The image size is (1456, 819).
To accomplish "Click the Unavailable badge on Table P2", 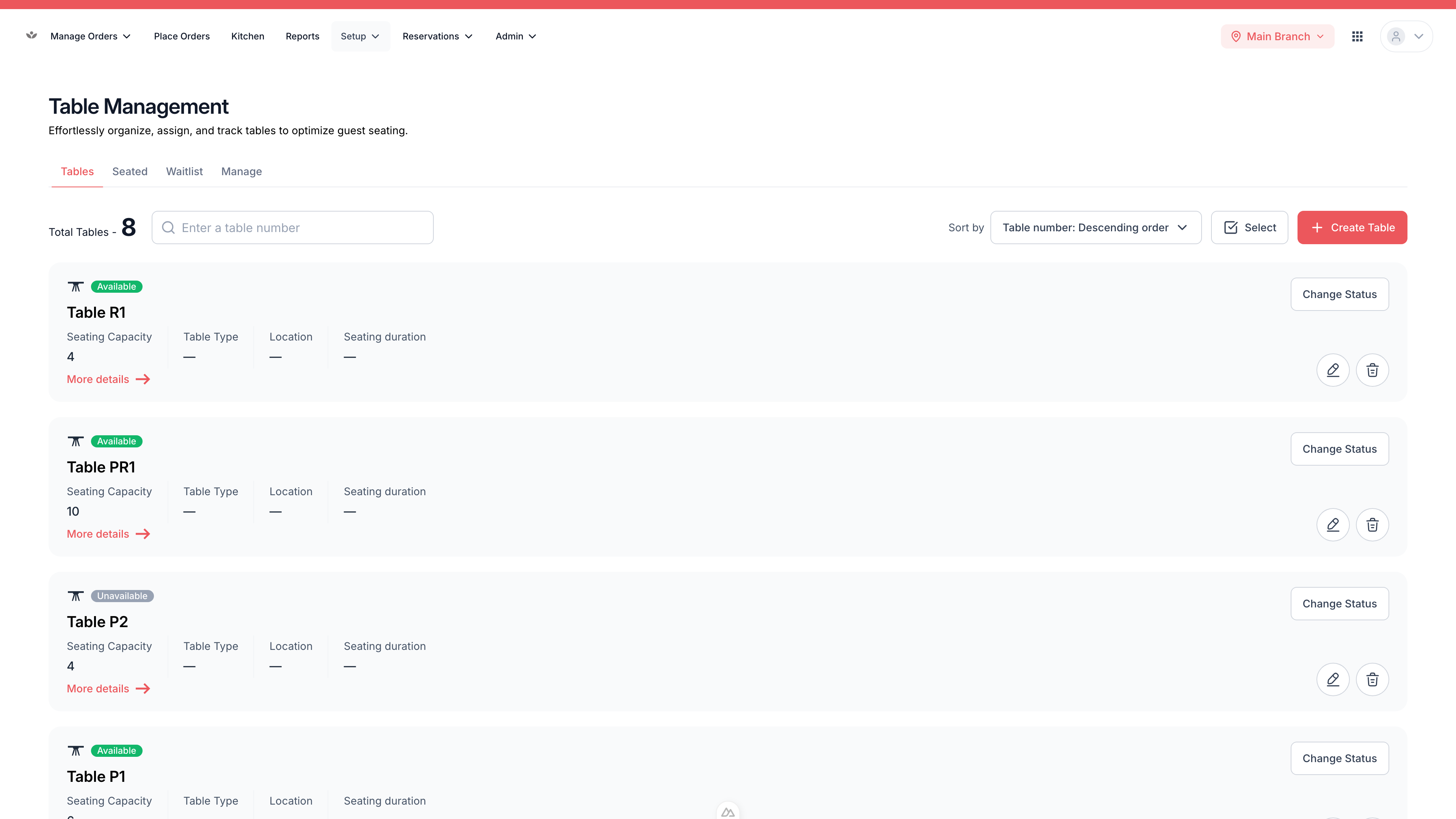I will [122, 596].
